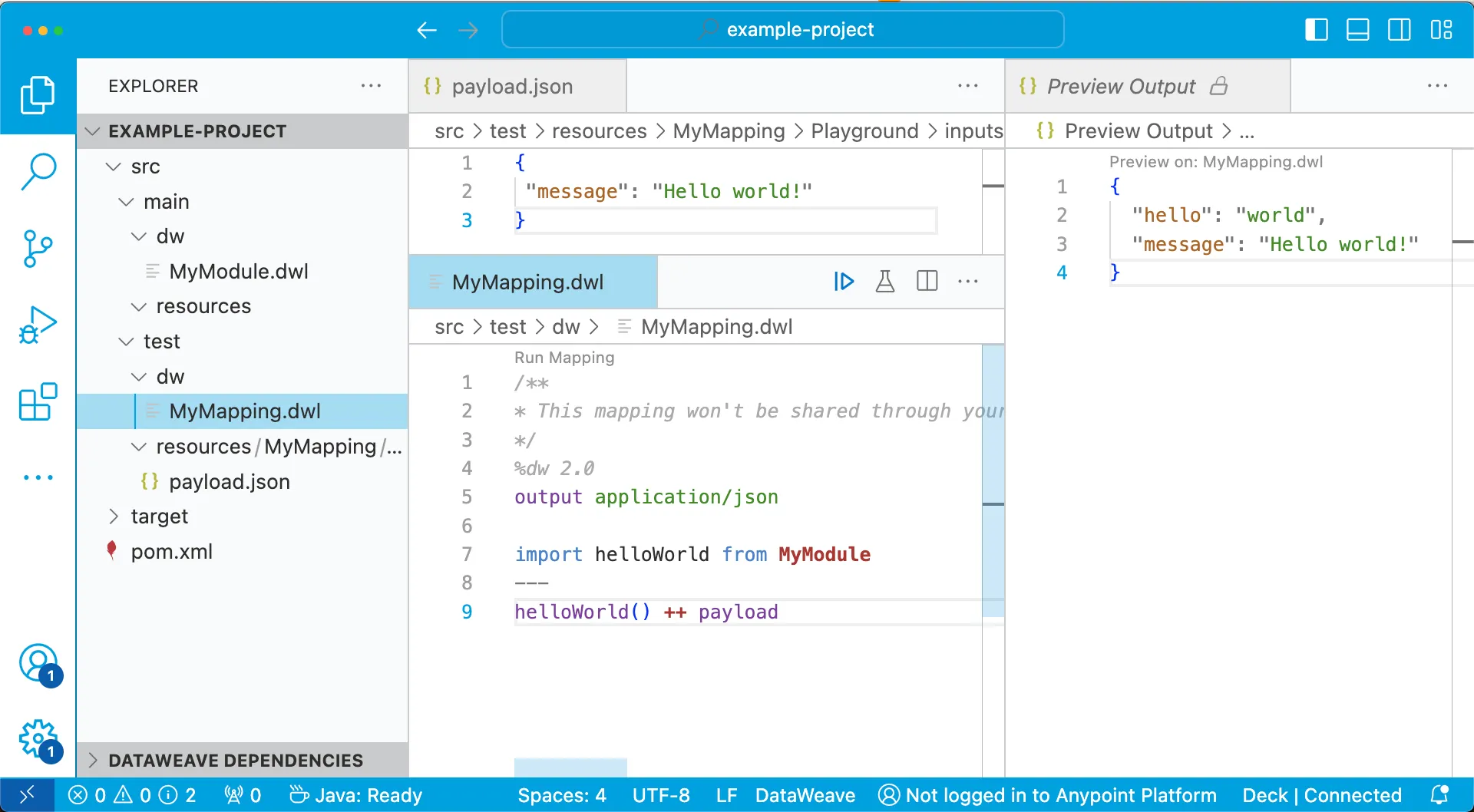Collapse the main folder

[243, 202]
